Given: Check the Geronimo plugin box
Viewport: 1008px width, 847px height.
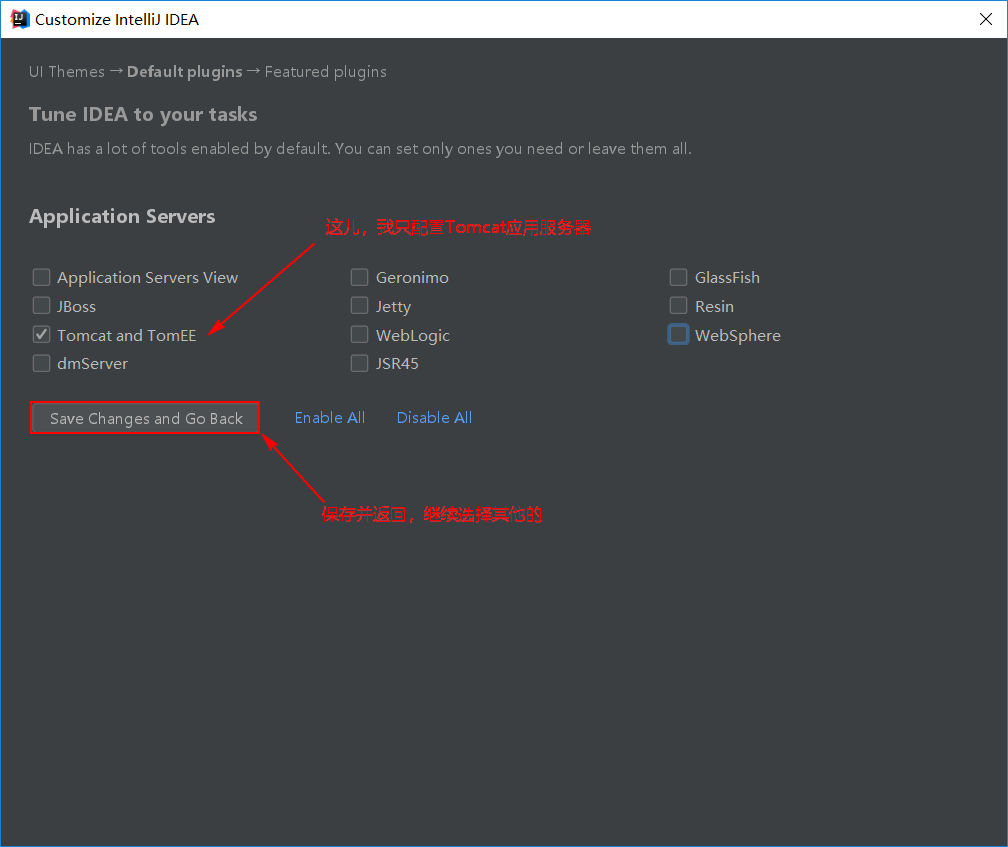Looking at the screenshot, I should point(359,277).
